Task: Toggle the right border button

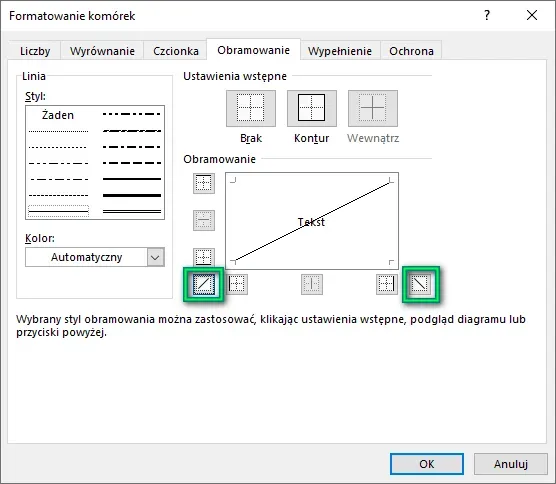Action: point(387,284)
